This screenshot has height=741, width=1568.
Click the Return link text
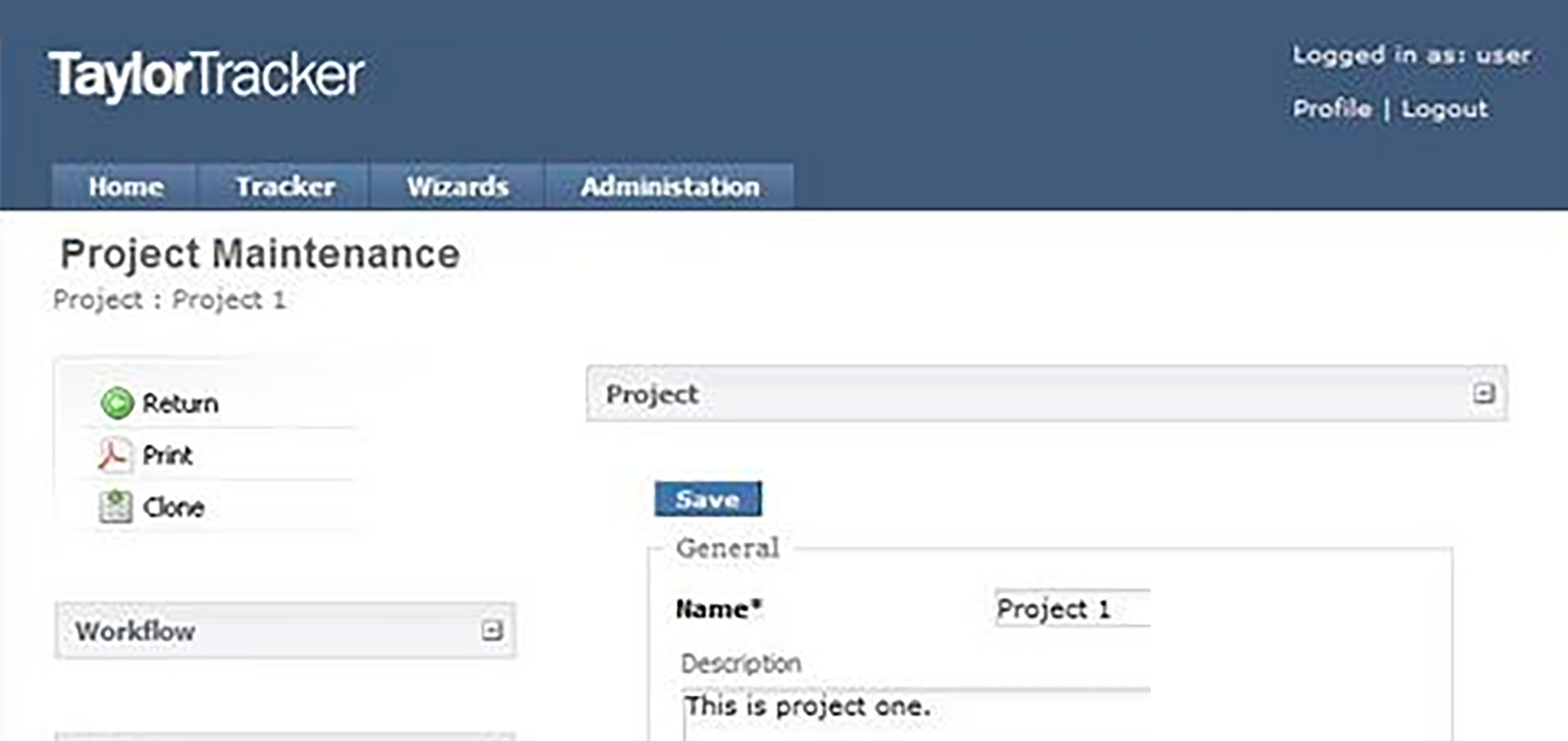[x=180, y=404]
